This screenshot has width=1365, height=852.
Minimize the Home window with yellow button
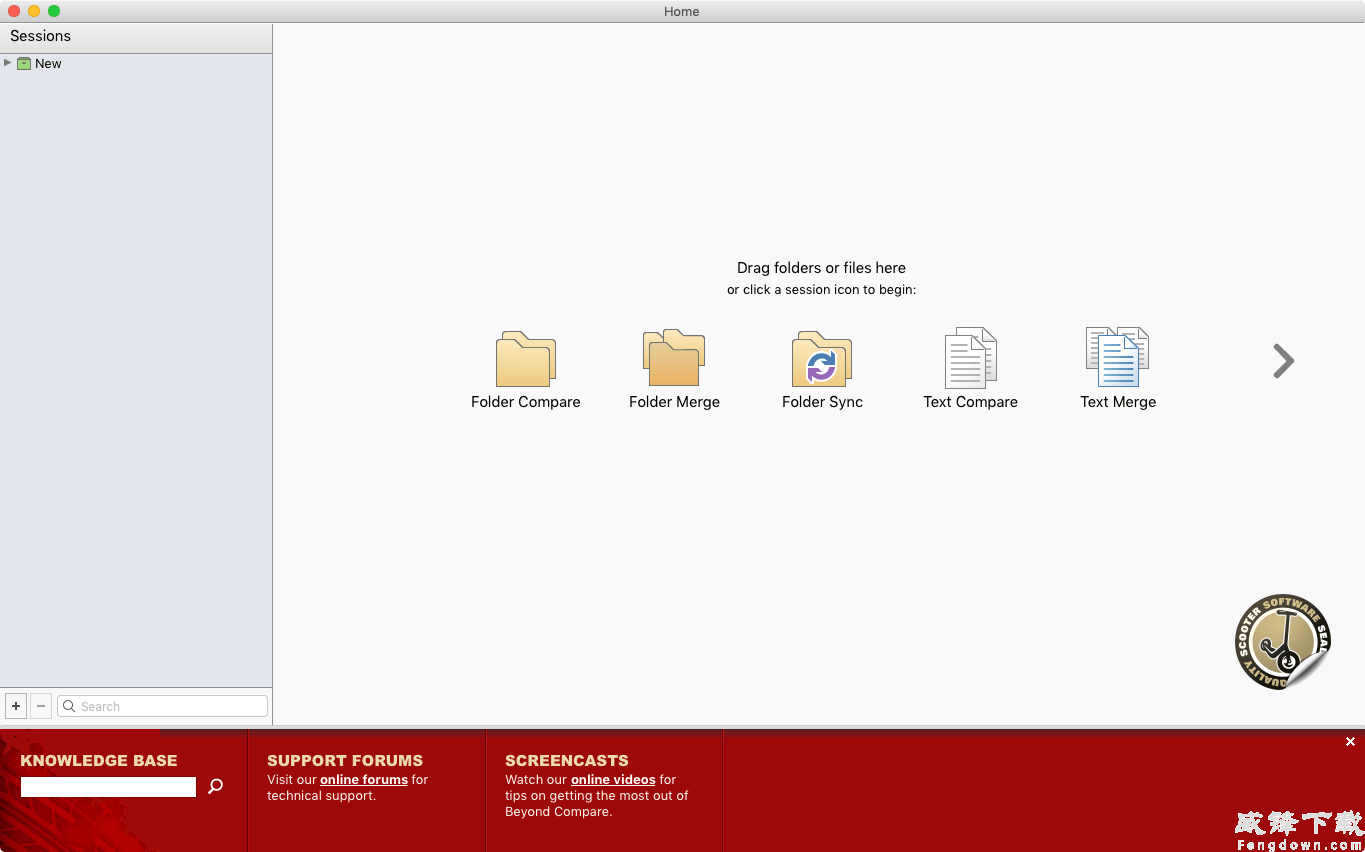coord(34,11)
